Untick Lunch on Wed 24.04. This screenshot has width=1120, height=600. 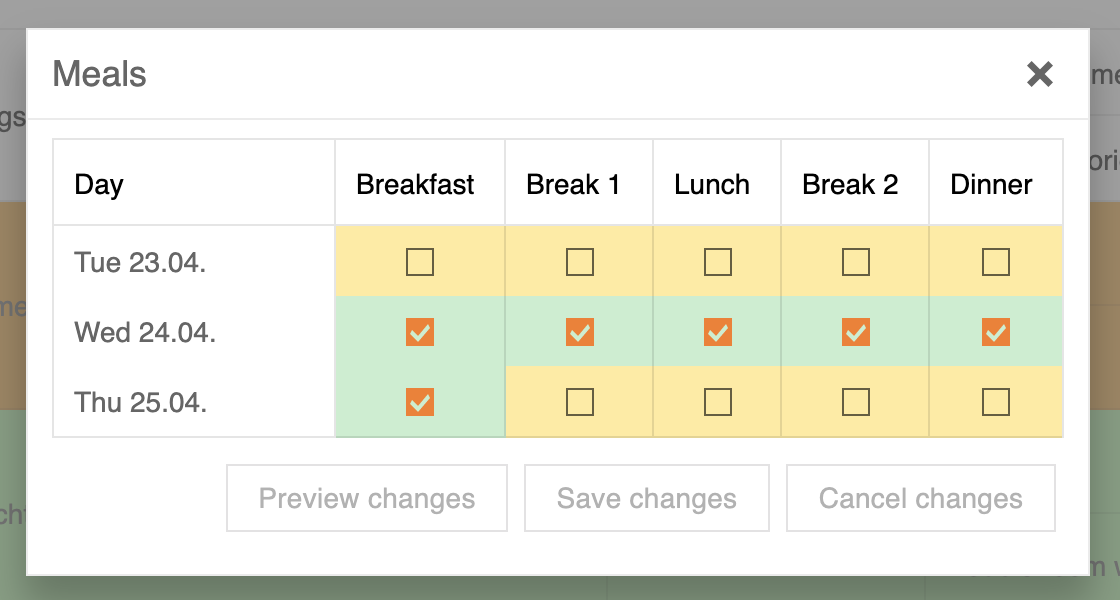pyautogui.click(x=718, y=332)
